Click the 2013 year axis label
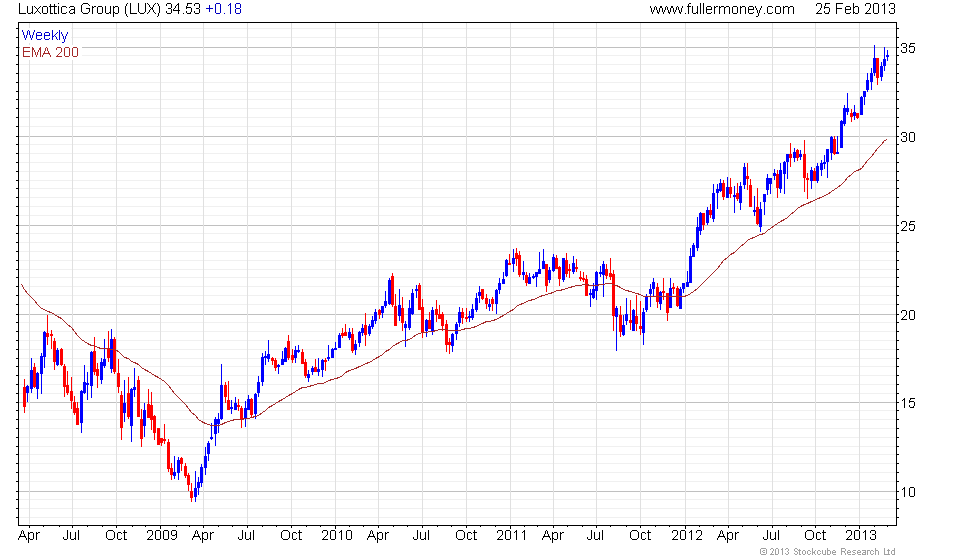Image resolution: width=980 pixels, height=560 pixels. pos(861,536)
